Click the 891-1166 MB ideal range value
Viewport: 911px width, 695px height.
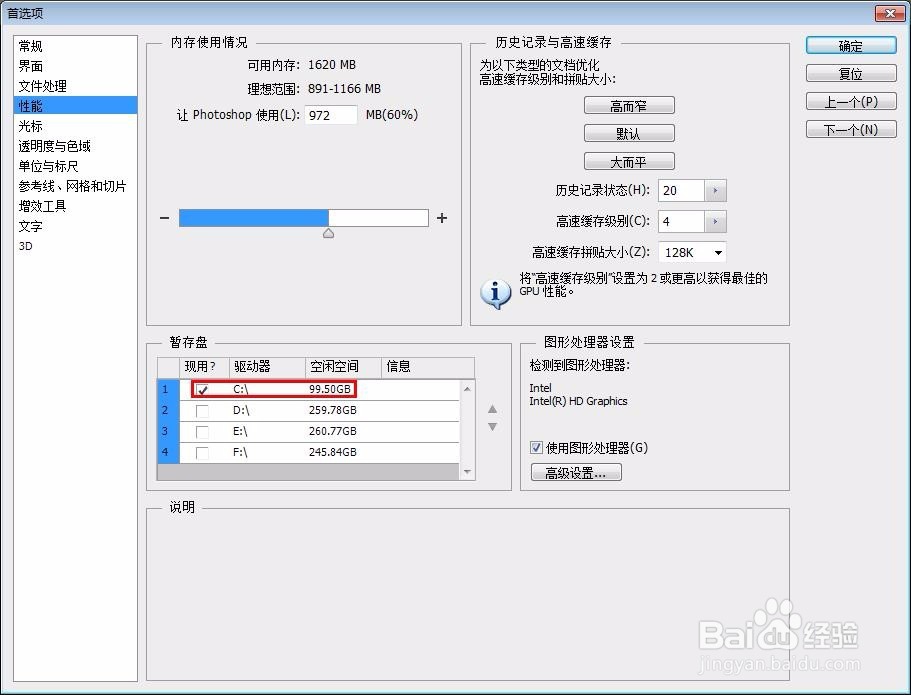[345, 89]
